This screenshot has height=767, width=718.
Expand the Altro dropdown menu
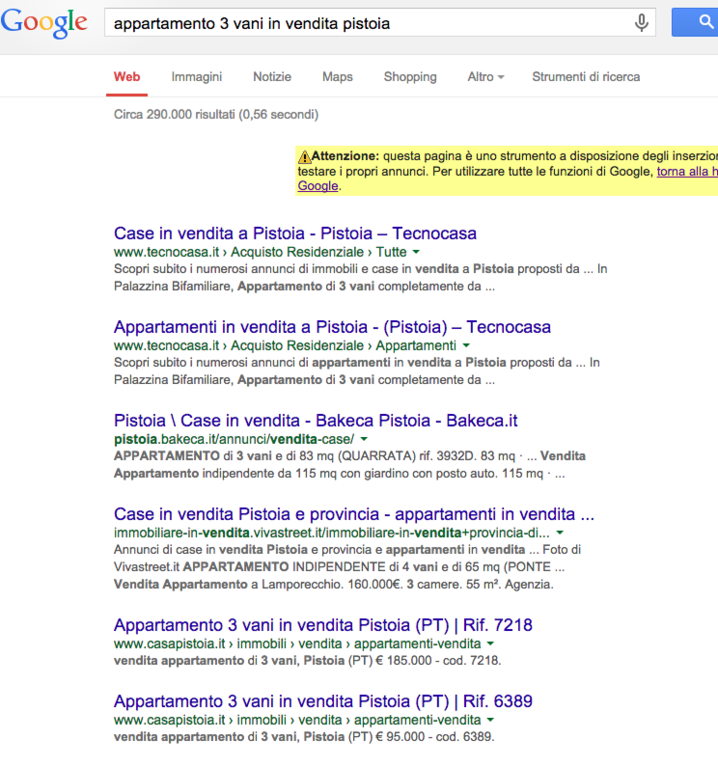tap(486, 77)
